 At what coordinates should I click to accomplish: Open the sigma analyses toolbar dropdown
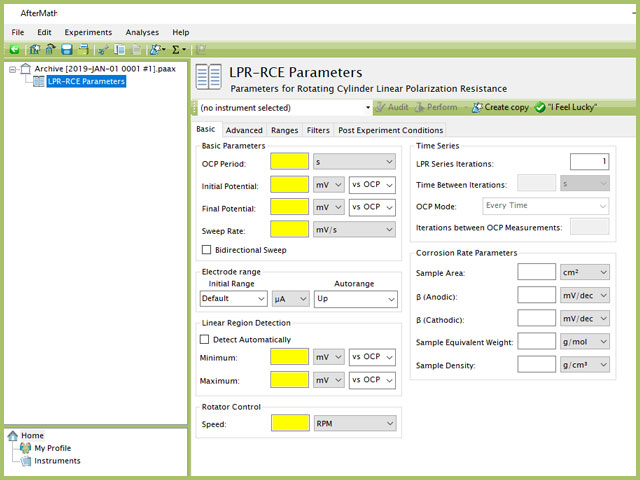coord(179,50)
